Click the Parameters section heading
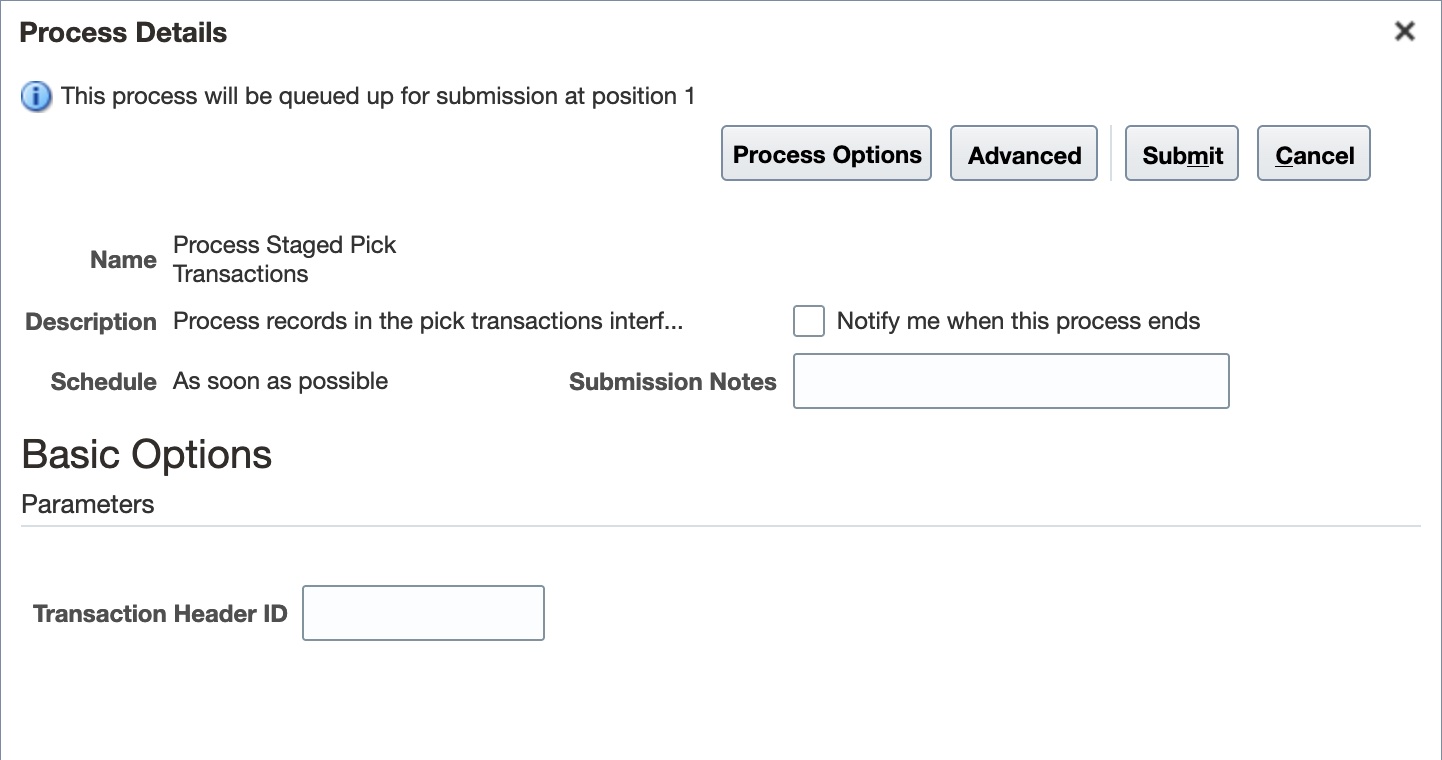Image resolution: width=1442 pixels, height=760 pixels. point(88,504)
